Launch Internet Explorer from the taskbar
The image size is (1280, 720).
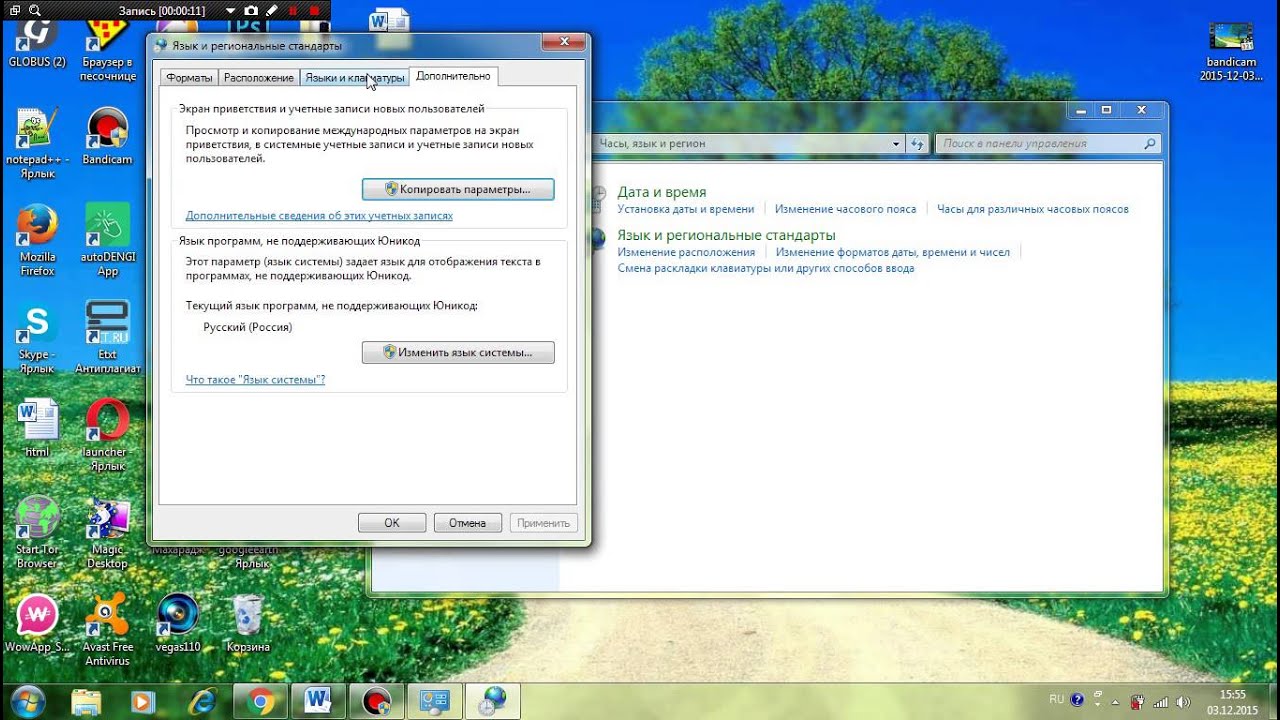(x=203, y=702)
